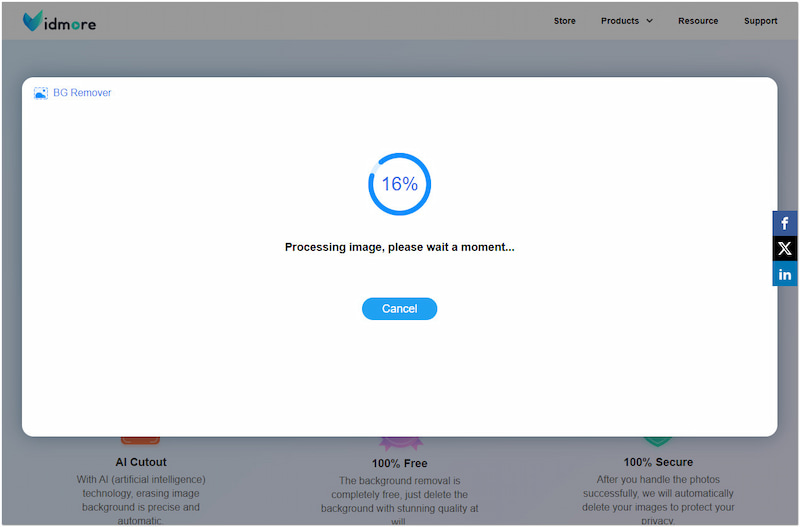
Task: Click the orange icon above AI Cutout
Action: 141,440
